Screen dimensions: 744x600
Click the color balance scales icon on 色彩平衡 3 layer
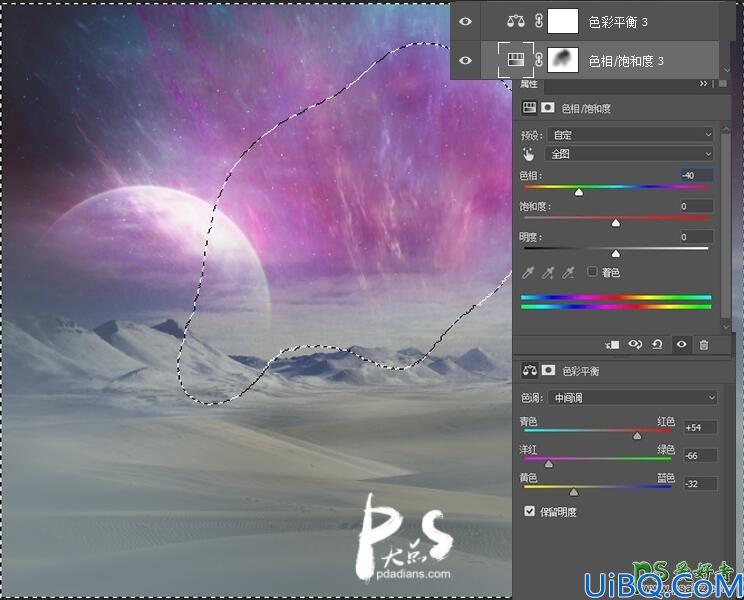pos(515,21)
